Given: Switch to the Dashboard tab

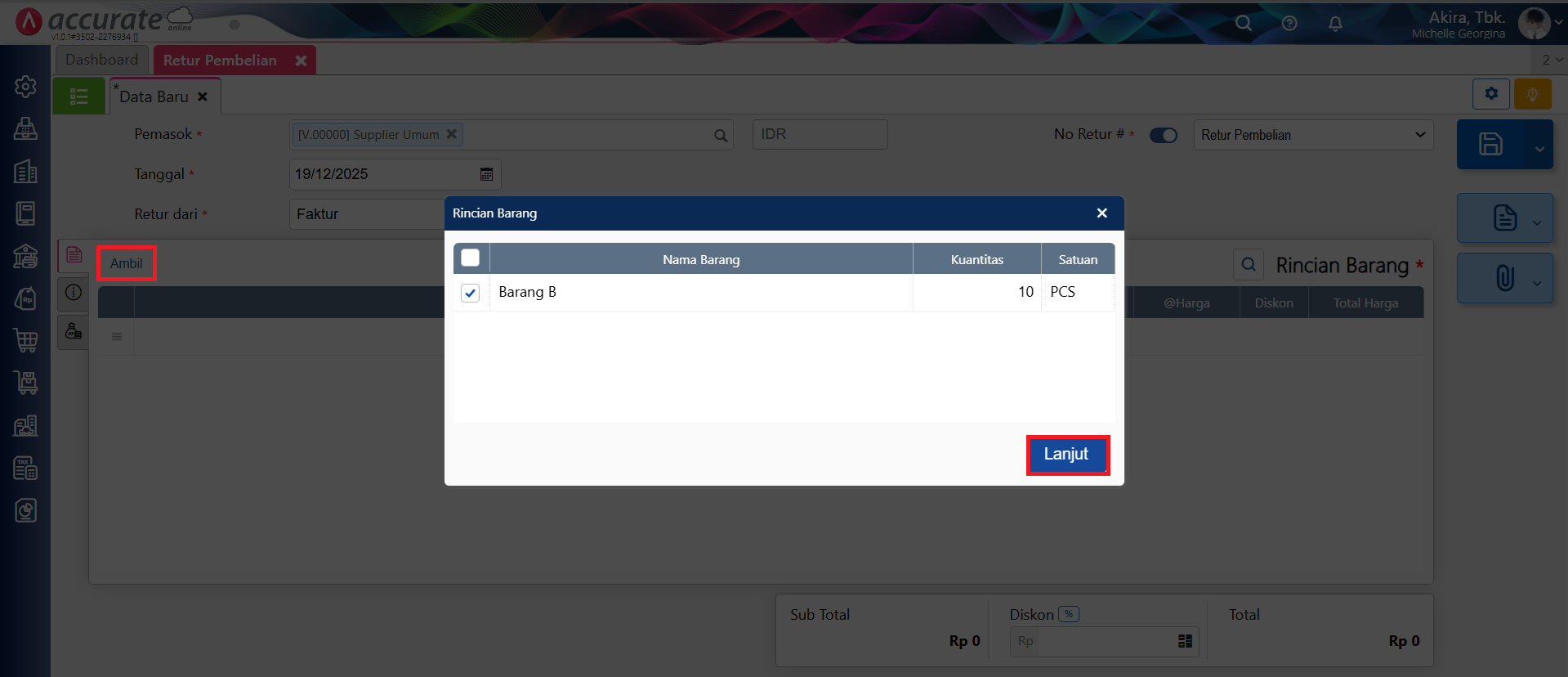Looking at the screenshot, I should [x=101, y=60].
